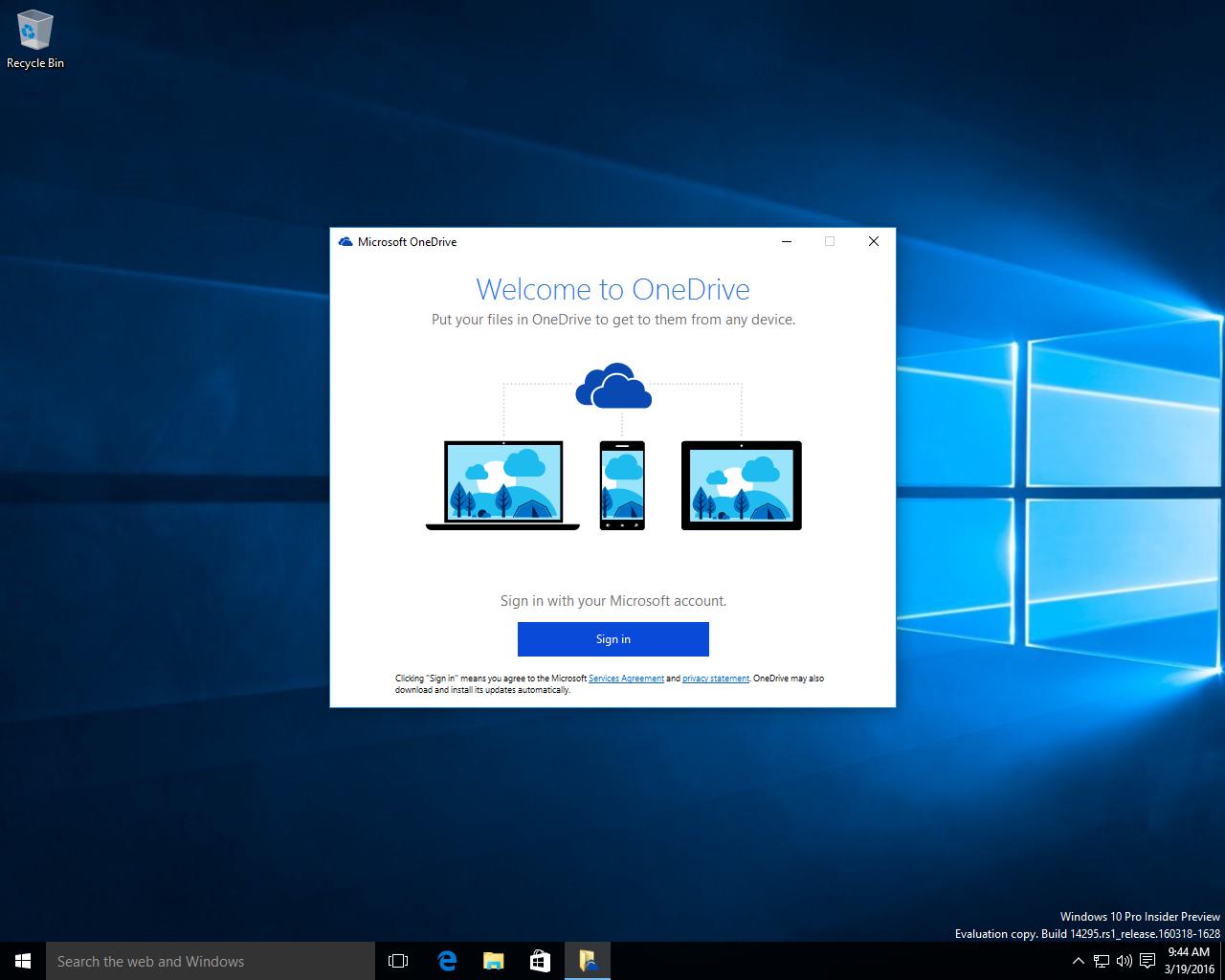Launch Microsoft Edge from the taskbar

[x=446, y=961]
